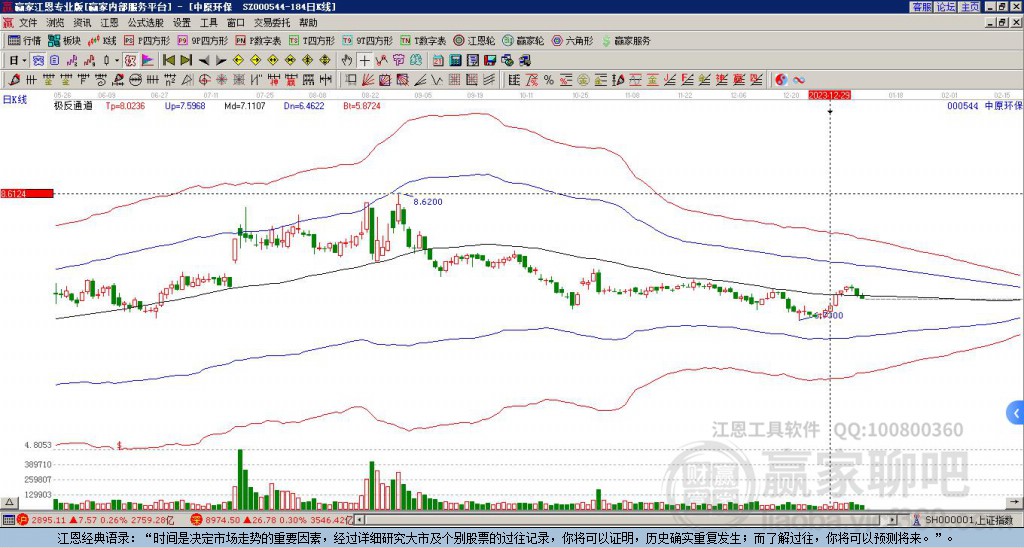Open the 赢家轮 tool

tap(522, 40)
